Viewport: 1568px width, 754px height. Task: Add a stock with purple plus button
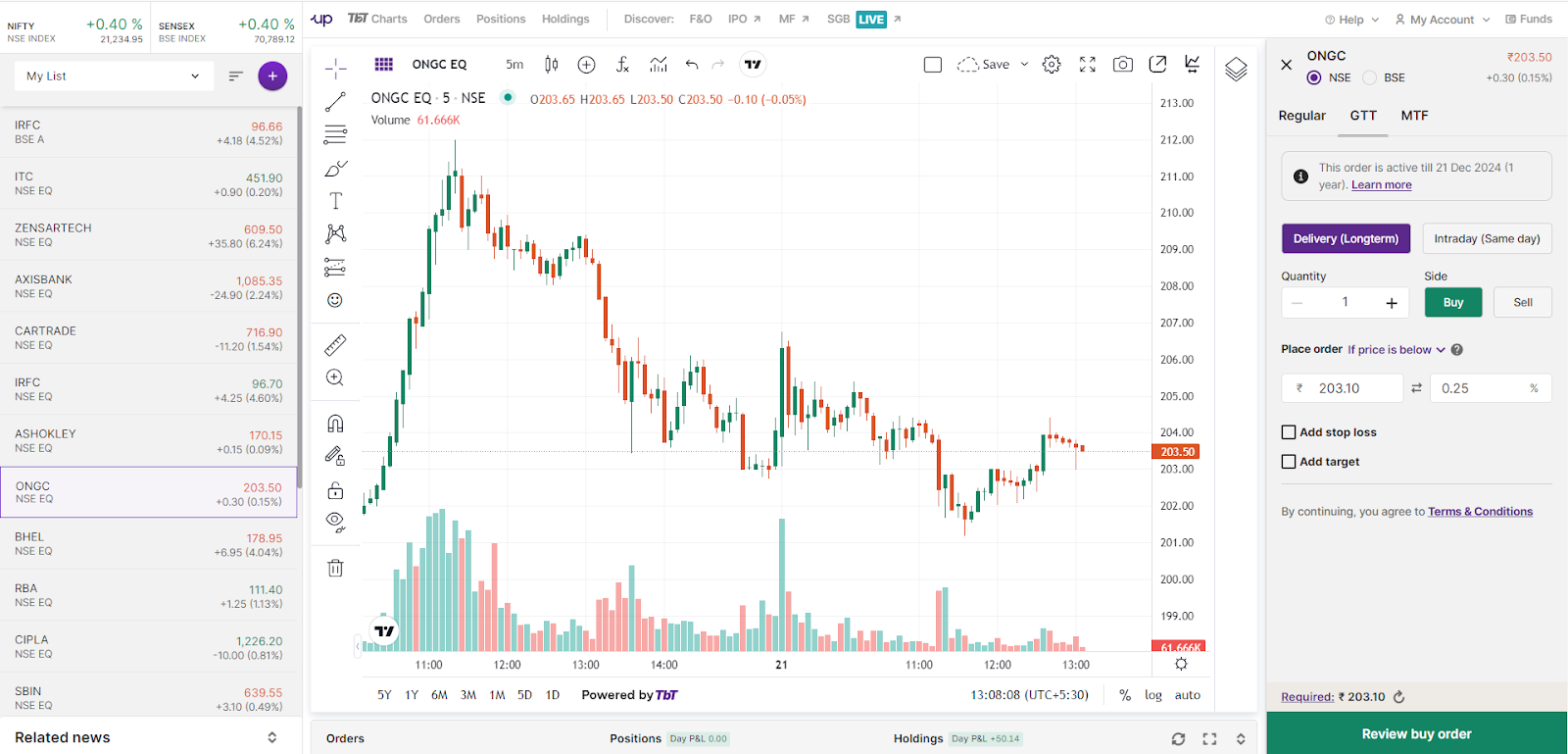272,75
